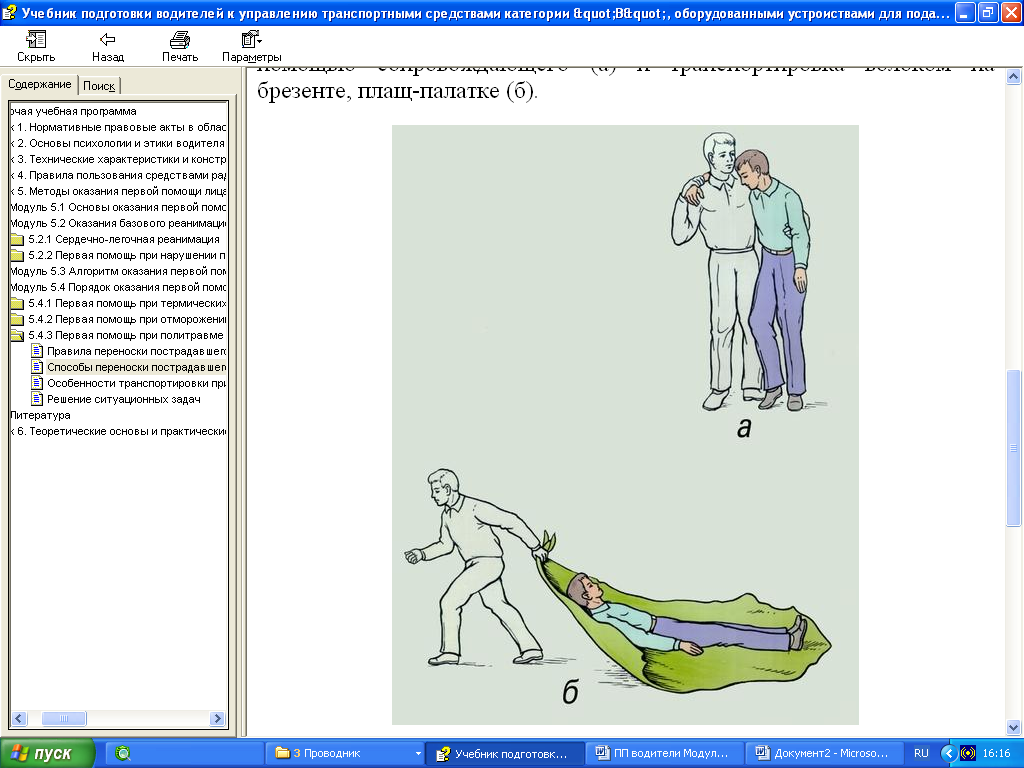Click contents pane right scroll arrow
This screenshot has height=768, width=1024.
click(217, 718)
